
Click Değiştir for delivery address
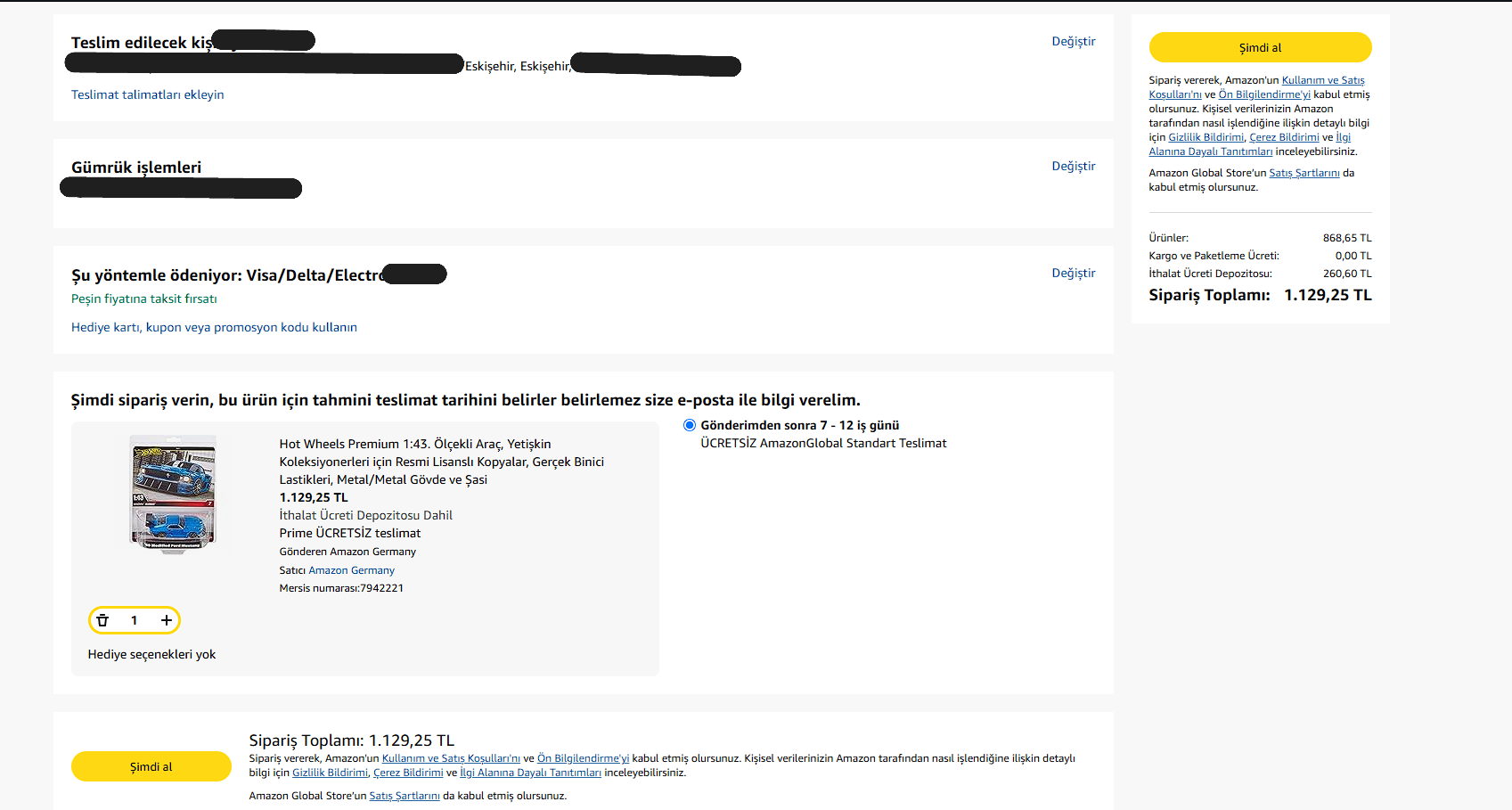tap(1074, 41)
